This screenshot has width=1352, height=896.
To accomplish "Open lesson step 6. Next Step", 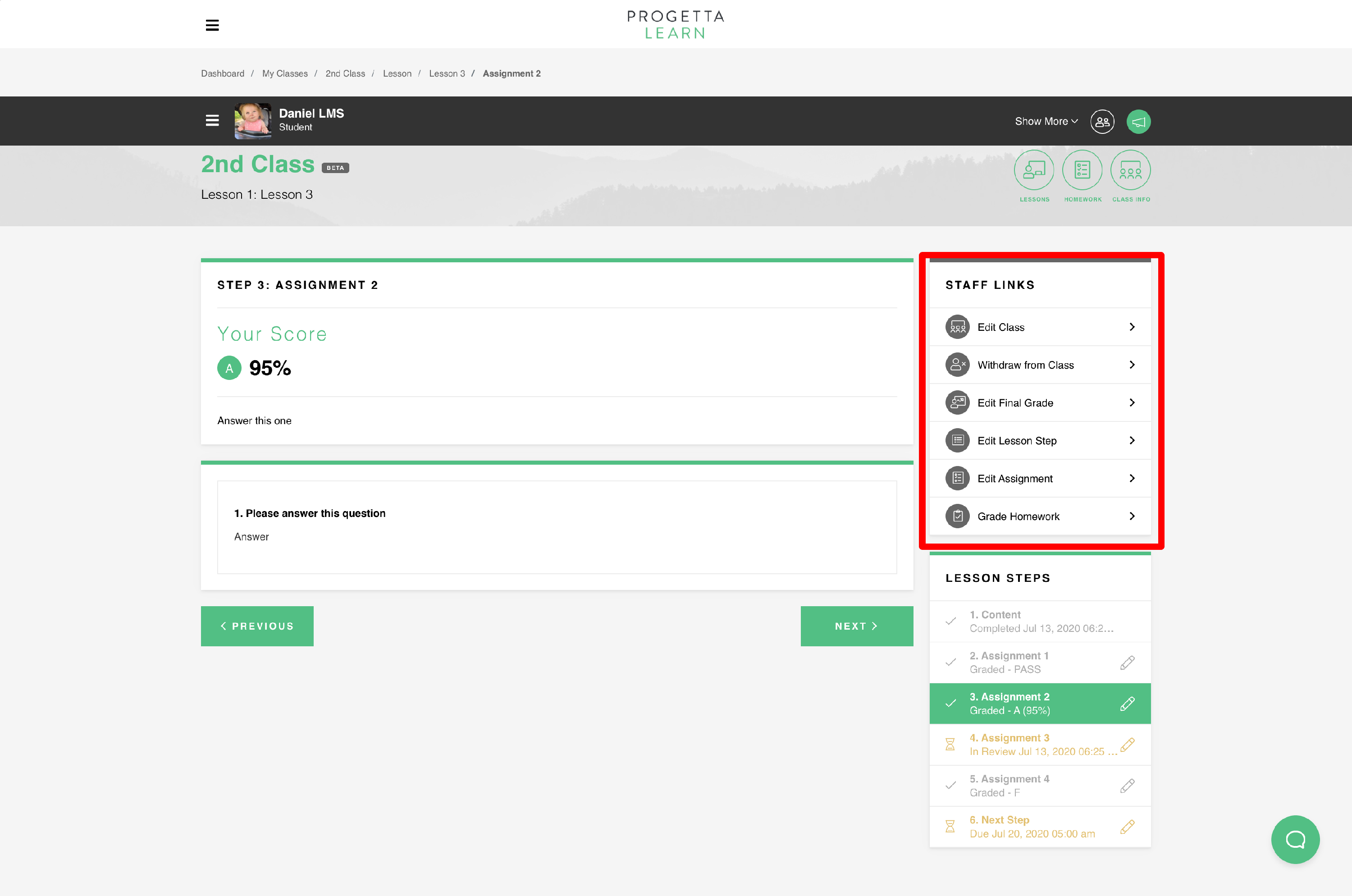I will pyautogui.click(x=1040, y=827).
